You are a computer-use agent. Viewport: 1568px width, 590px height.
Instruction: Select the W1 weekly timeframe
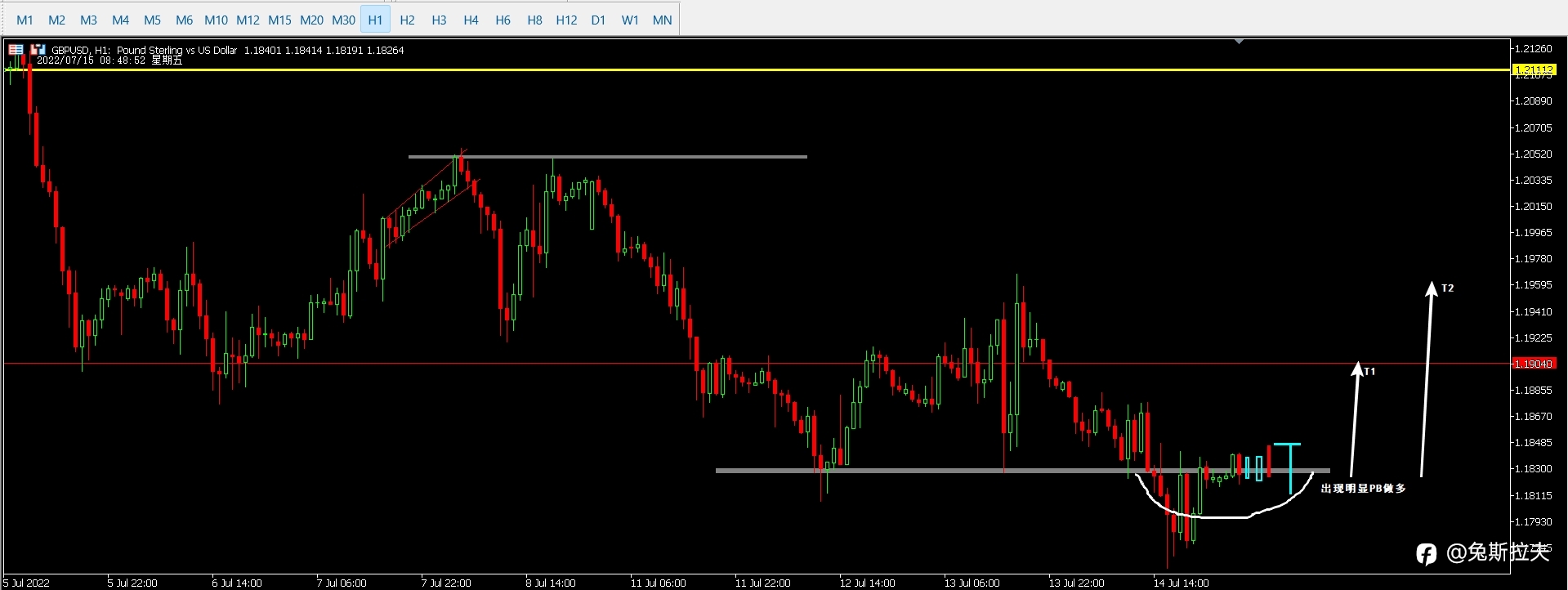click(x=630, y=20)
